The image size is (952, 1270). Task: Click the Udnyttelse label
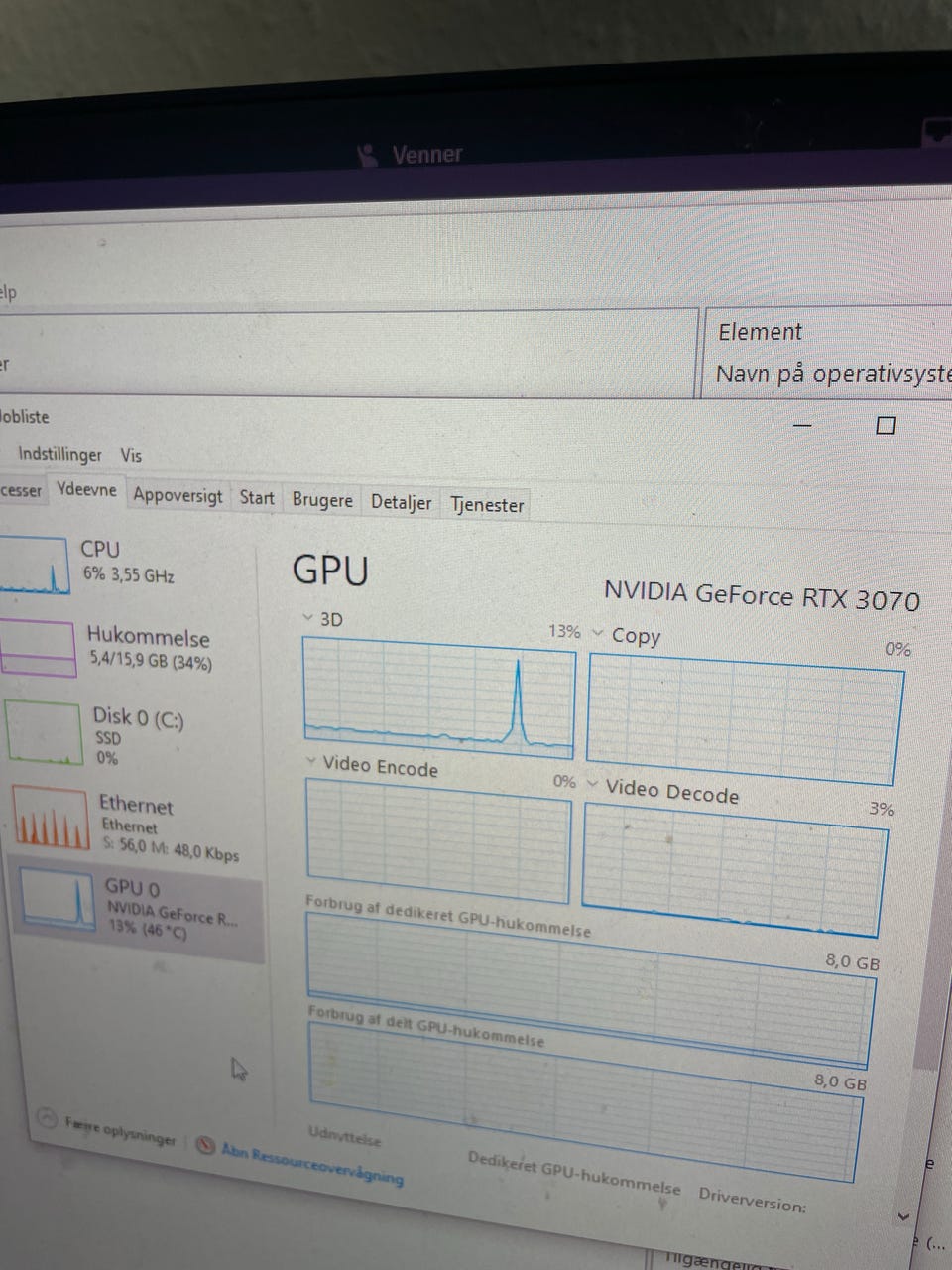344,1135
